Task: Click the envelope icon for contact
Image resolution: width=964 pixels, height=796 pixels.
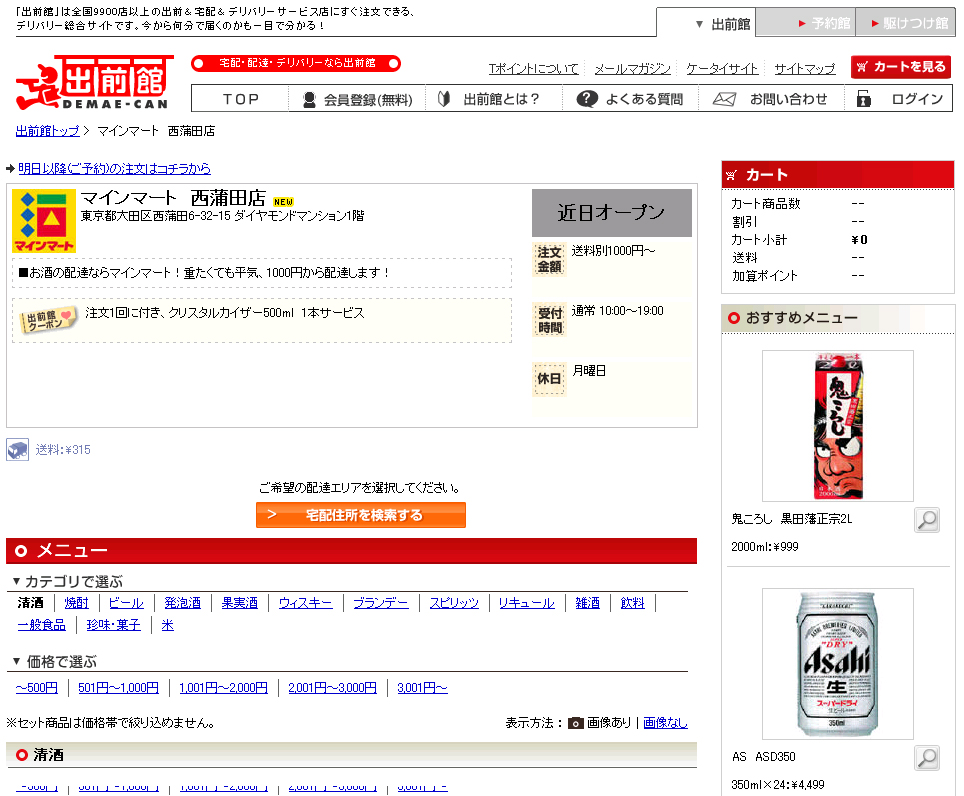Action: click(724, 99)
